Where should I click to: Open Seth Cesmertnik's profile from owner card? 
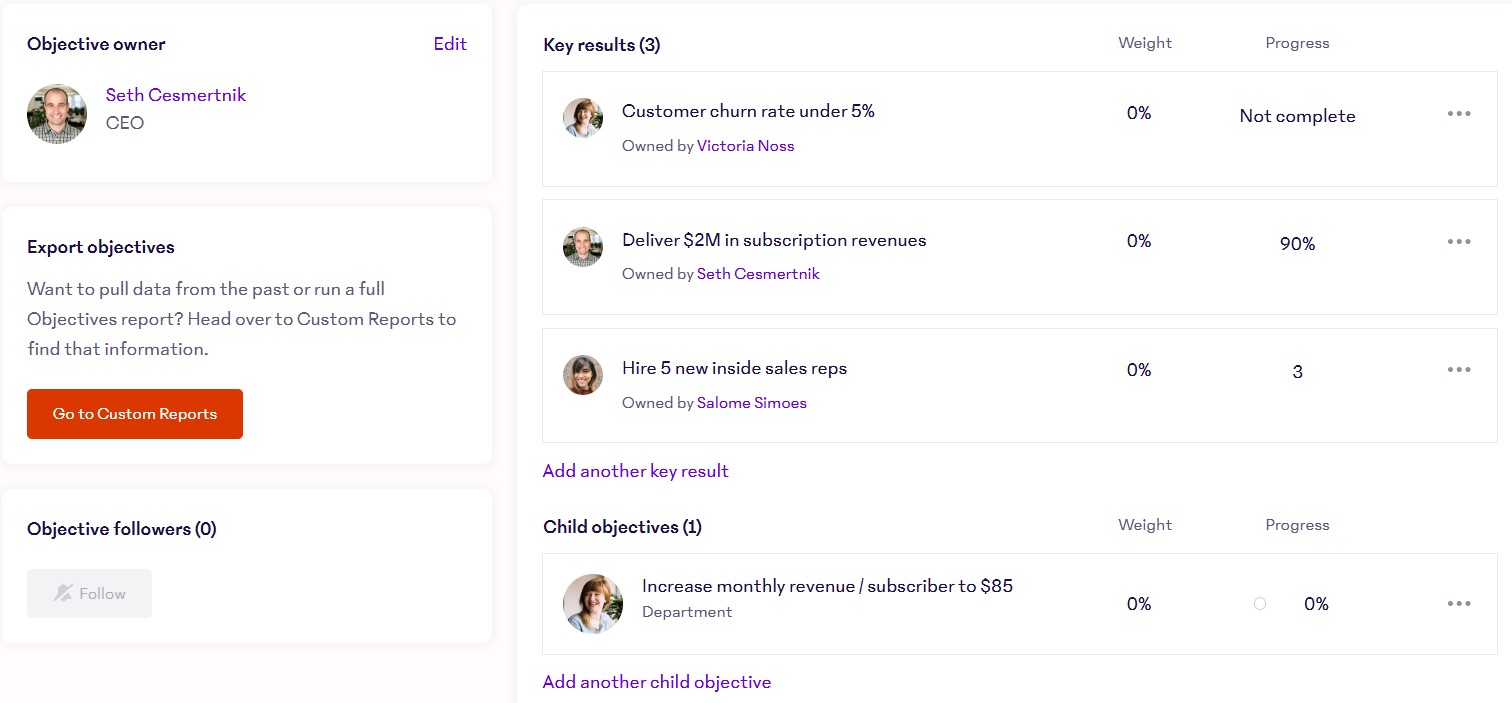(x=176, y=95)
